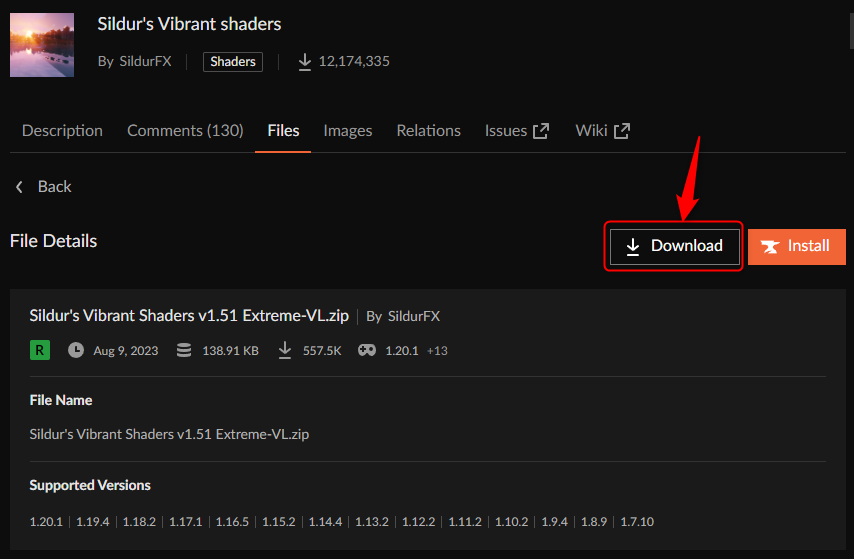Click supported version 1.18.2
The width and height of the screenshot is (854, 559).
(139, 522)
